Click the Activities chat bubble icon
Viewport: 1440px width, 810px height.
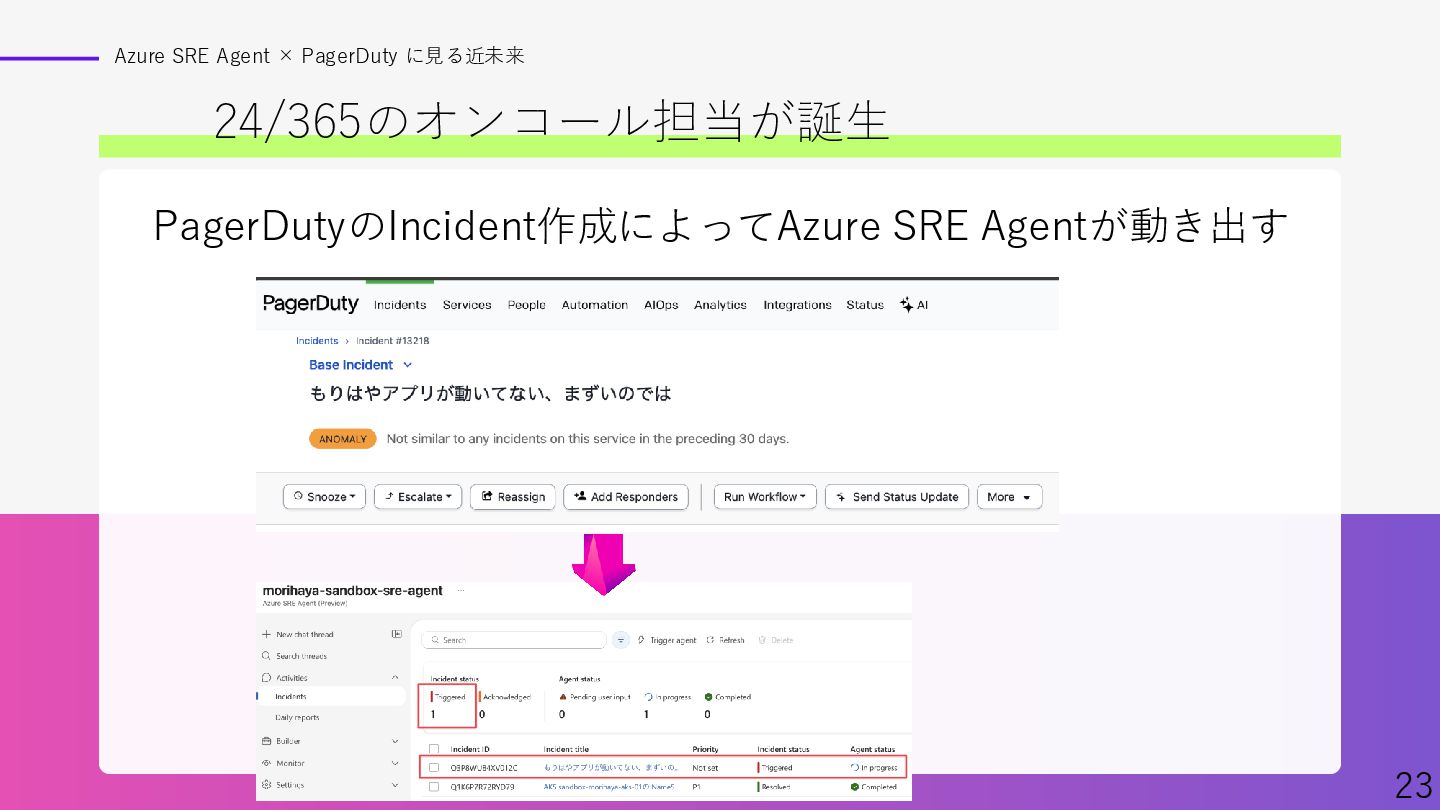click(x=266, y=678)
